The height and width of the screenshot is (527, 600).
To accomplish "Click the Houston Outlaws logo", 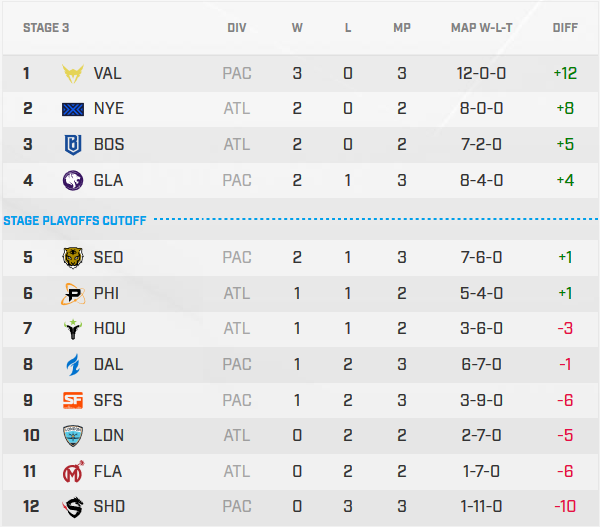I will [73, 329].
